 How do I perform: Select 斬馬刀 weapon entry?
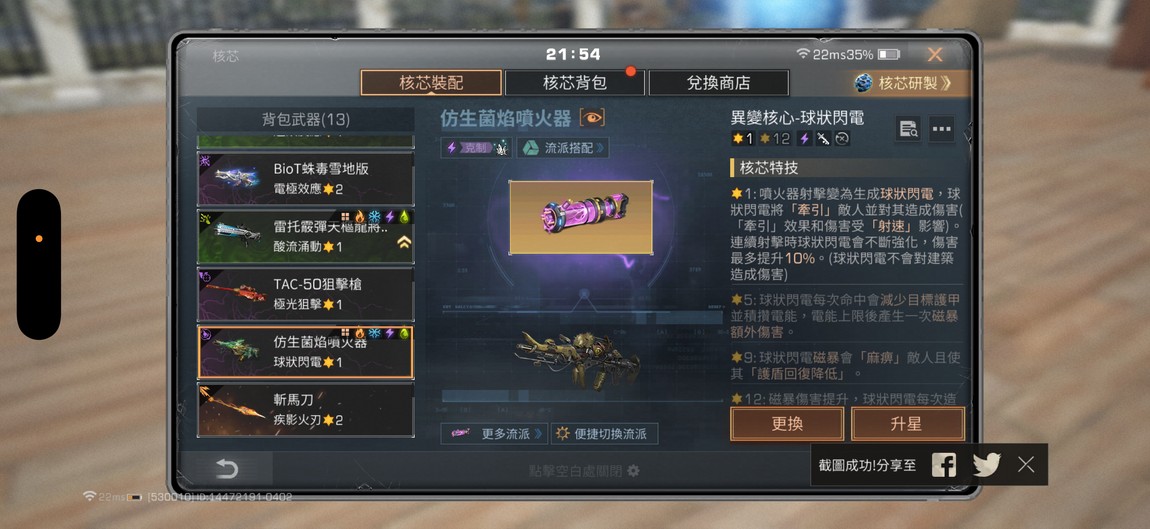pos(306,410)
